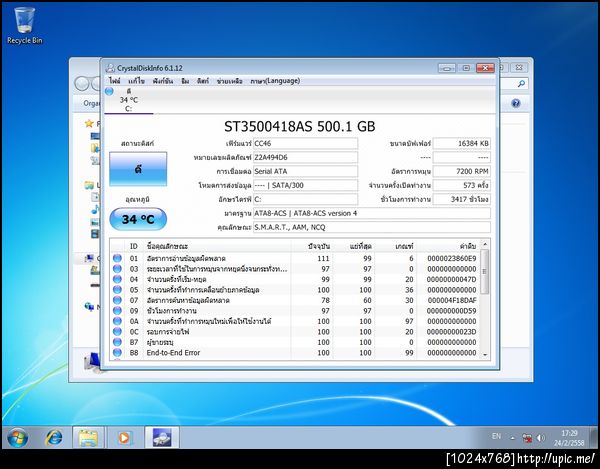Screen dimensions: 600x469
Task: Click the blue status orb of disk C: tab
Action: click(109, 91)
